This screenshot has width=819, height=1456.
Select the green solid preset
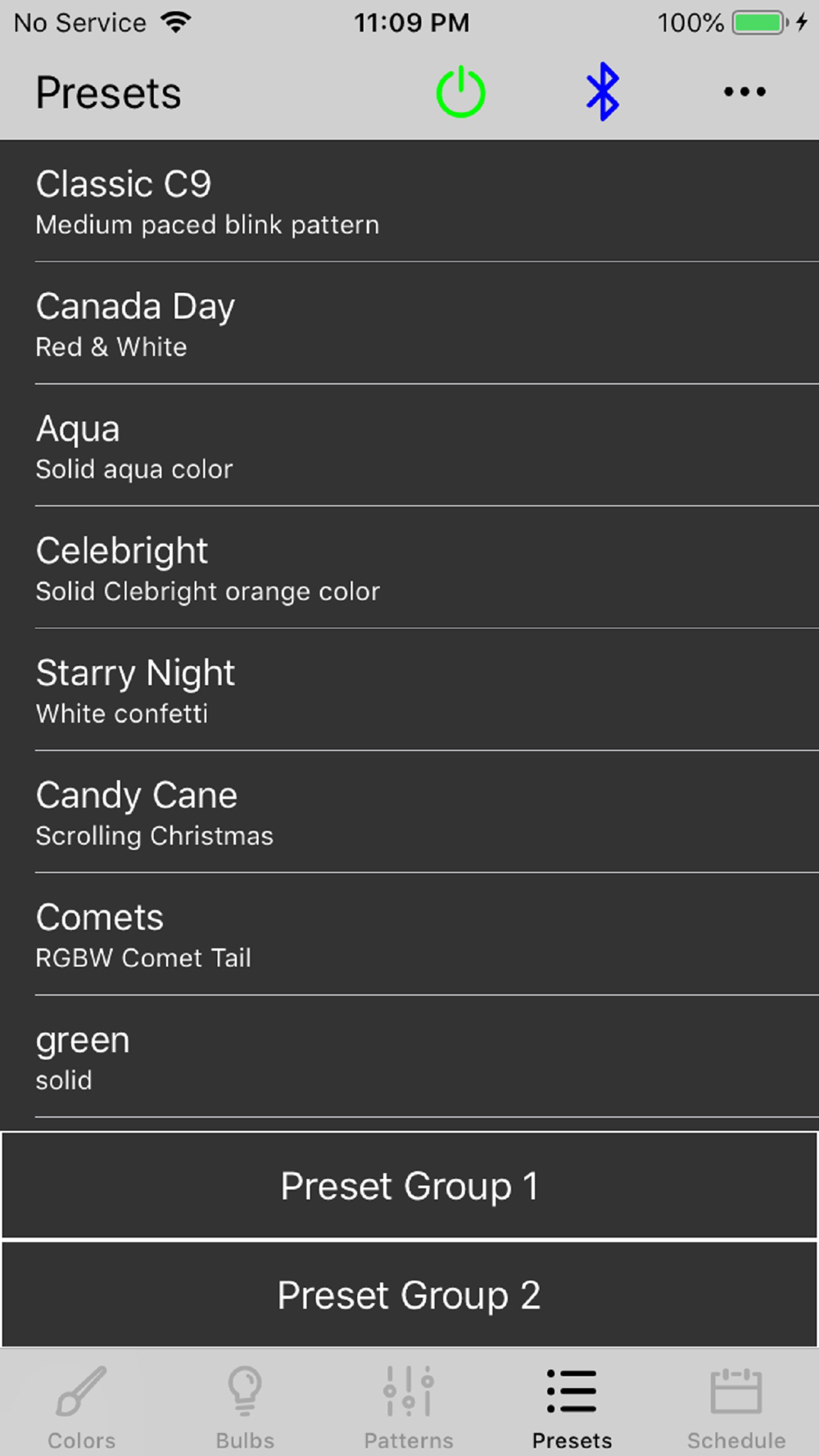(x=409, y=1056)
